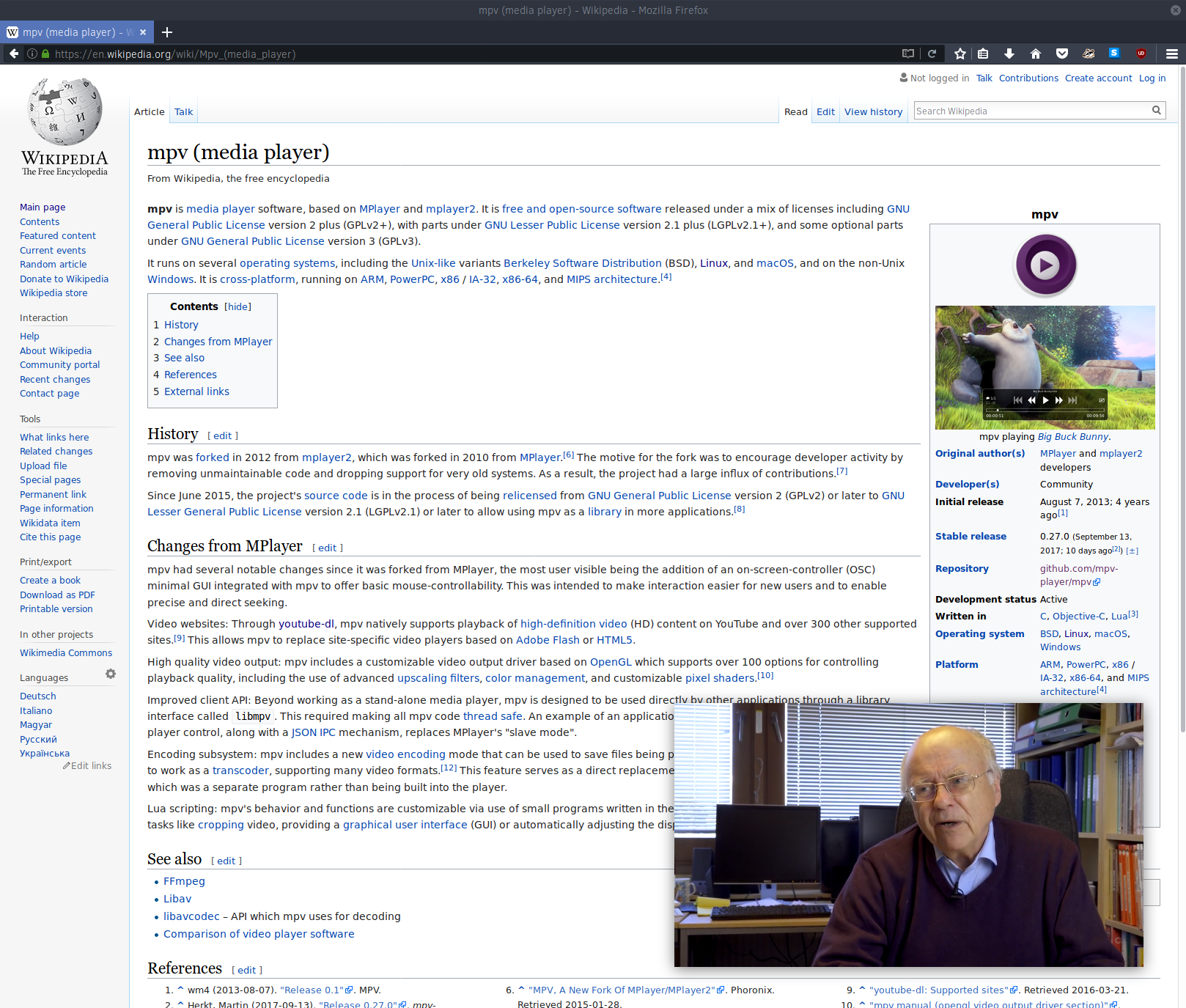The image size is (1186, 1008).
Task: Click the Stable release [±] edit link
Action: click(1132, 551)
